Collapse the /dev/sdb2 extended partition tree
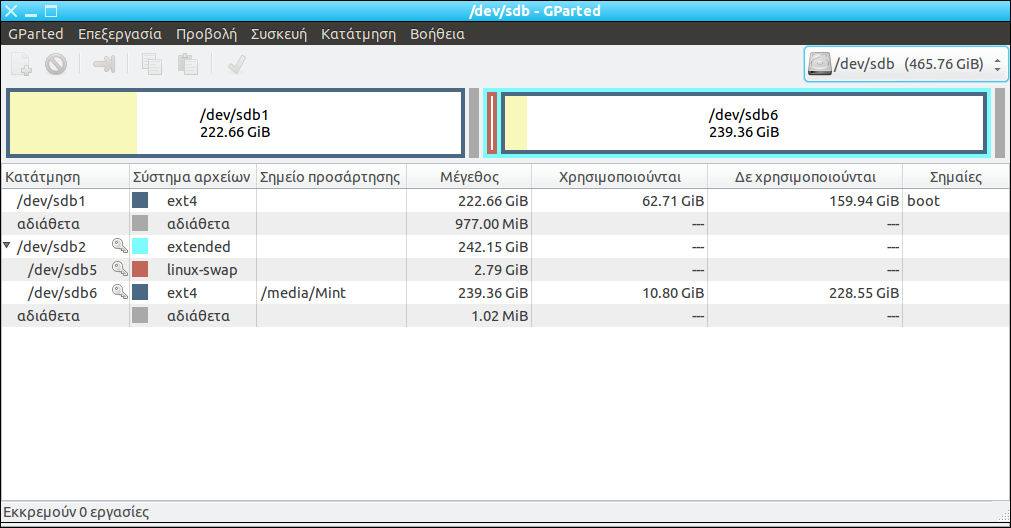 pos(8,247)
